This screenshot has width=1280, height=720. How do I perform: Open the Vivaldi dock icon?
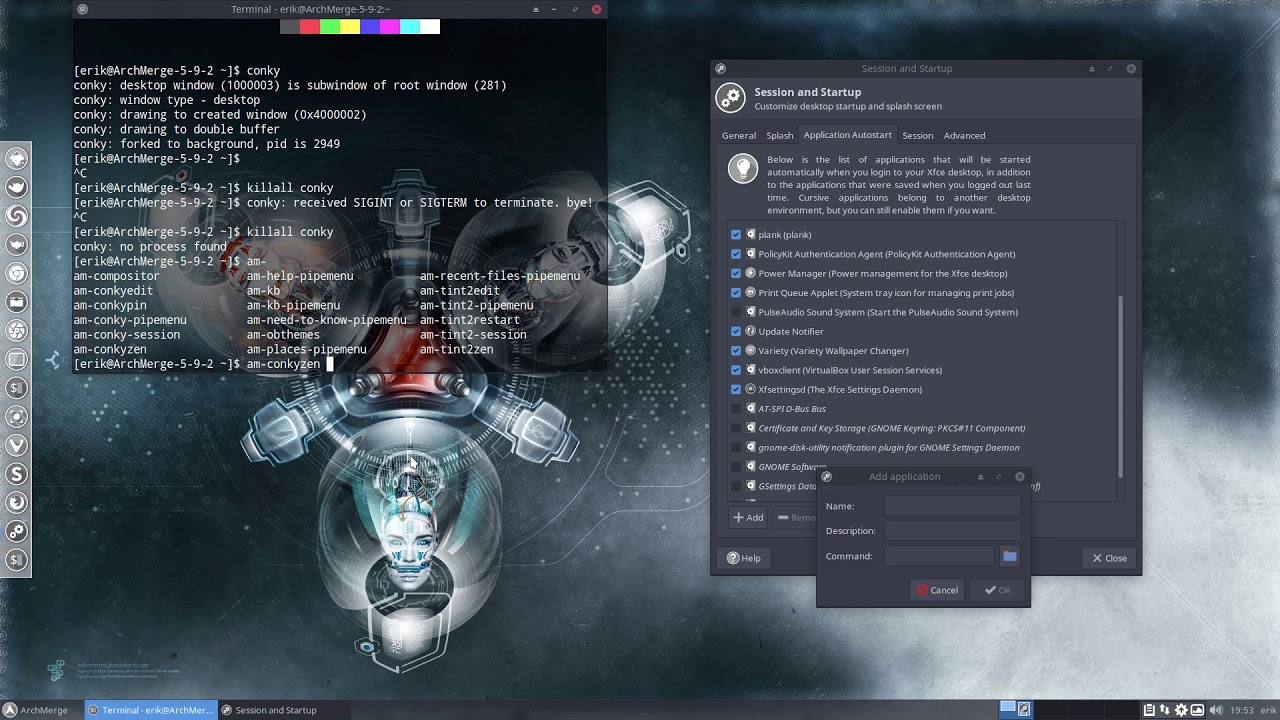[17, 445]
